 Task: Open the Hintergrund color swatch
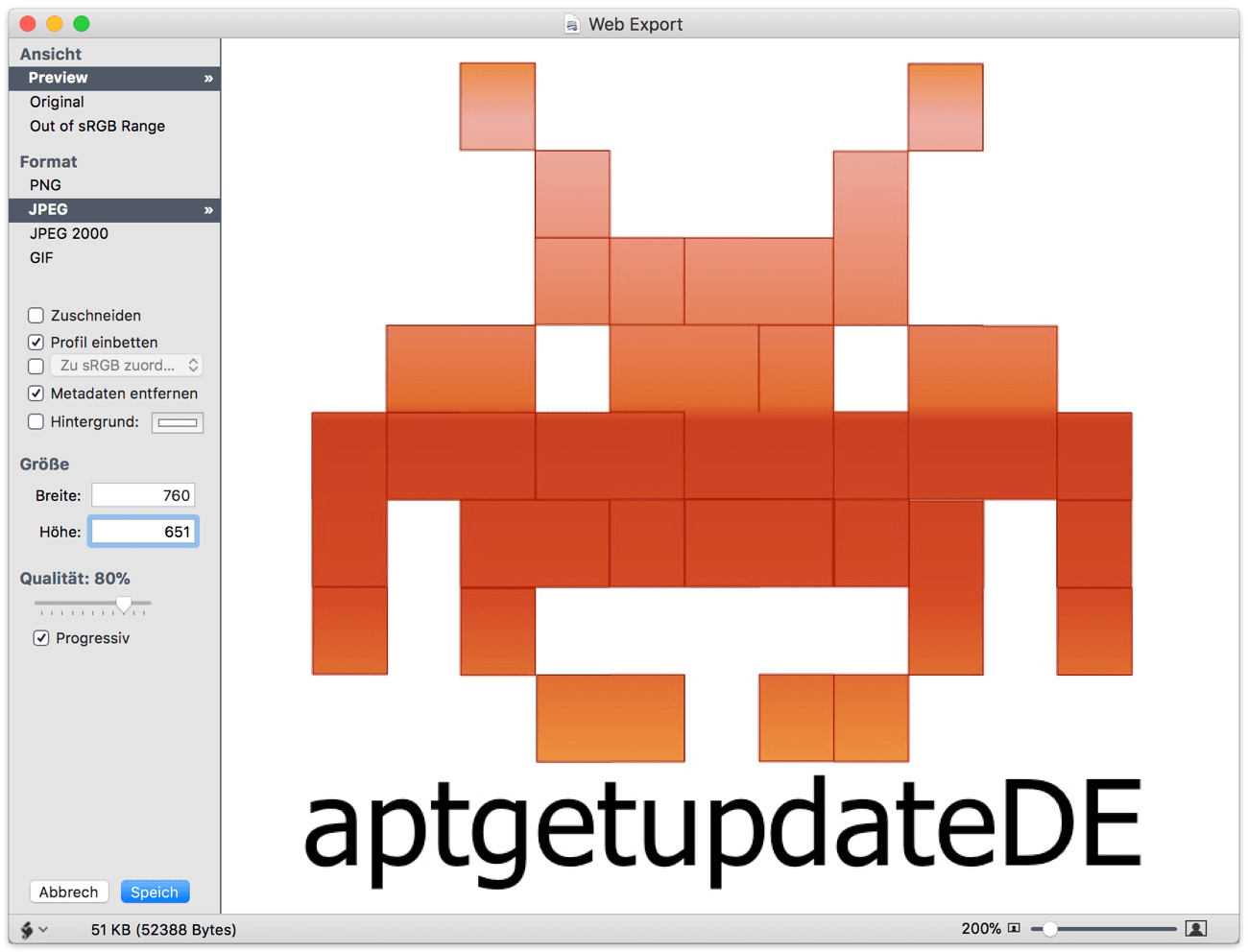[178, 422]
